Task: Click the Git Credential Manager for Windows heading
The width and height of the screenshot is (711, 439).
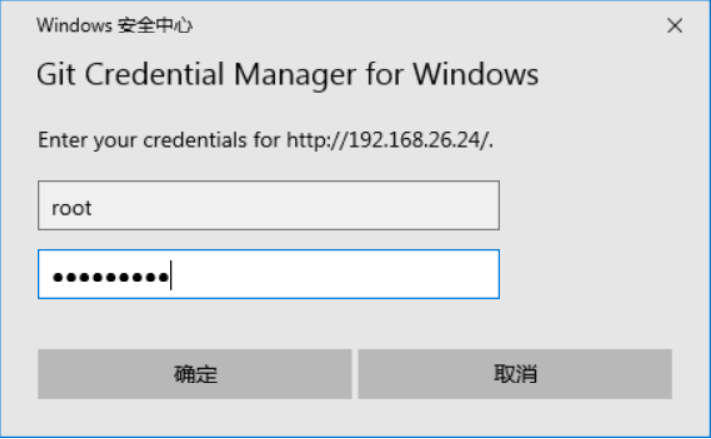Action: click(287, 75)
